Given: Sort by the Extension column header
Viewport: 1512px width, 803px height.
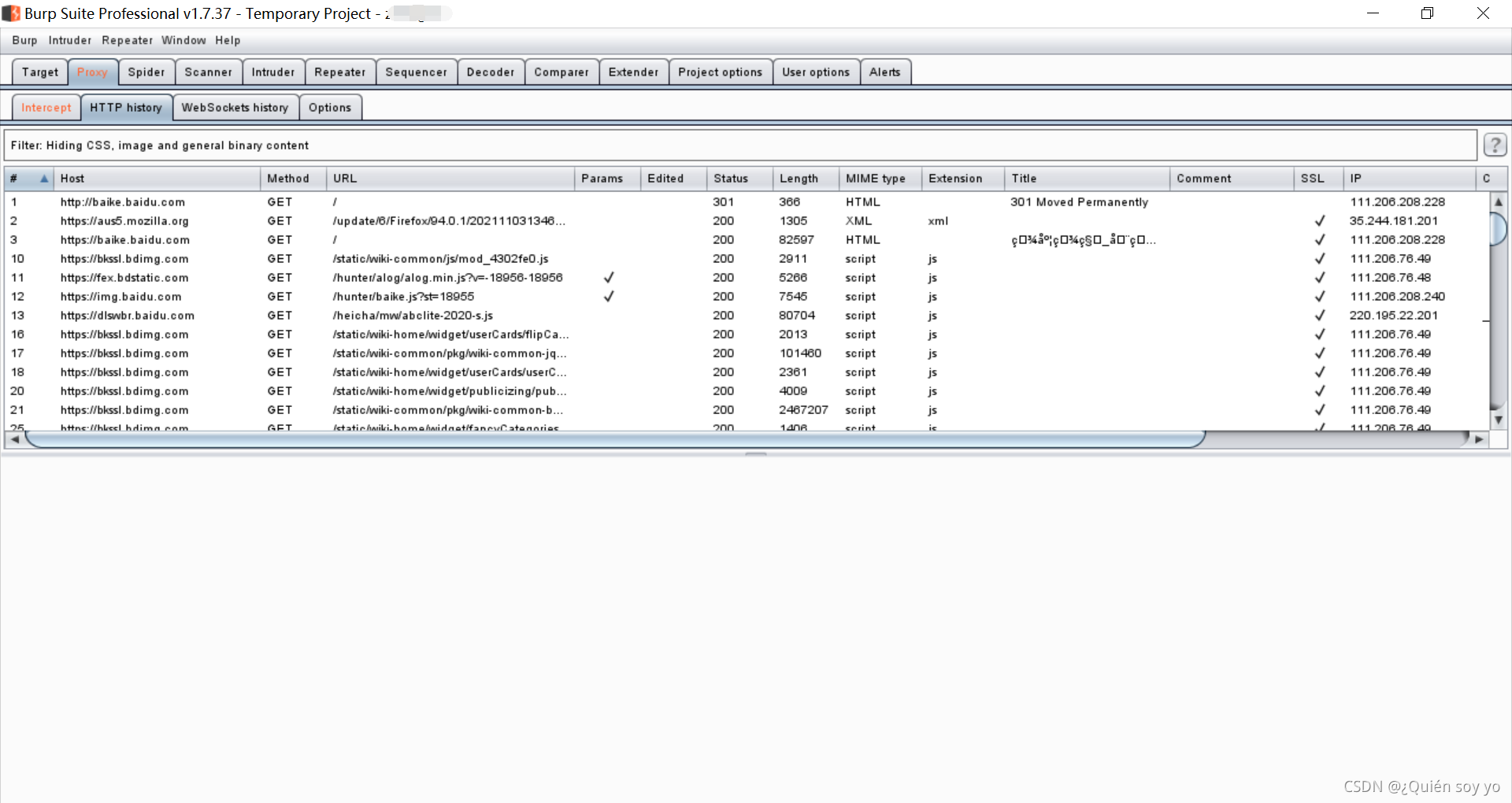Looking at the screenshot, I should coord(963,179).
